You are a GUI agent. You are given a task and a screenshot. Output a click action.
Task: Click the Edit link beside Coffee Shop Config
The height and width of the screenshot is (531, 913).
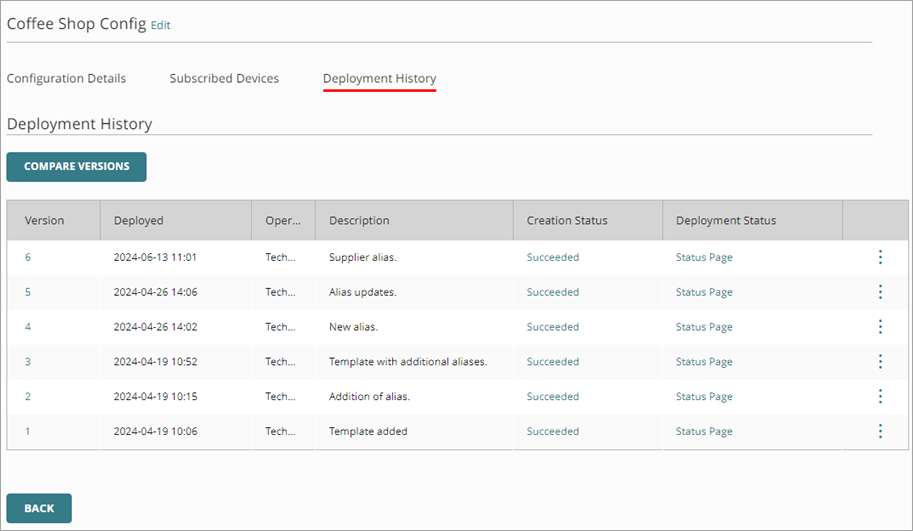[160, 26]
